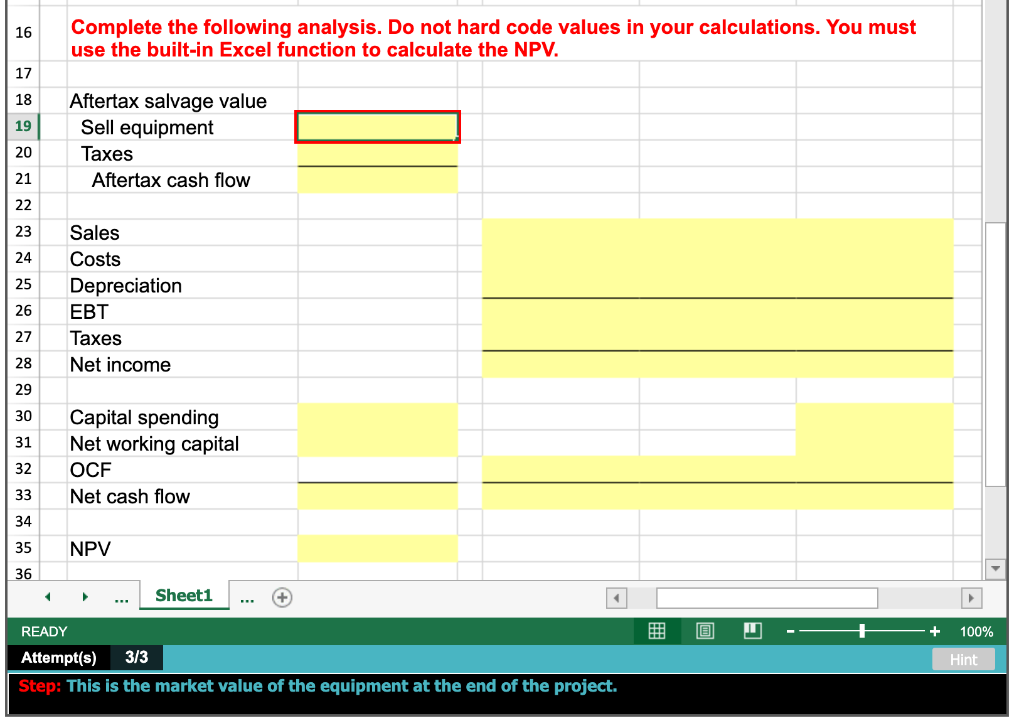Open Page Layout view from status bar
Screen dimensions: 1024x723
pos(705,631)
